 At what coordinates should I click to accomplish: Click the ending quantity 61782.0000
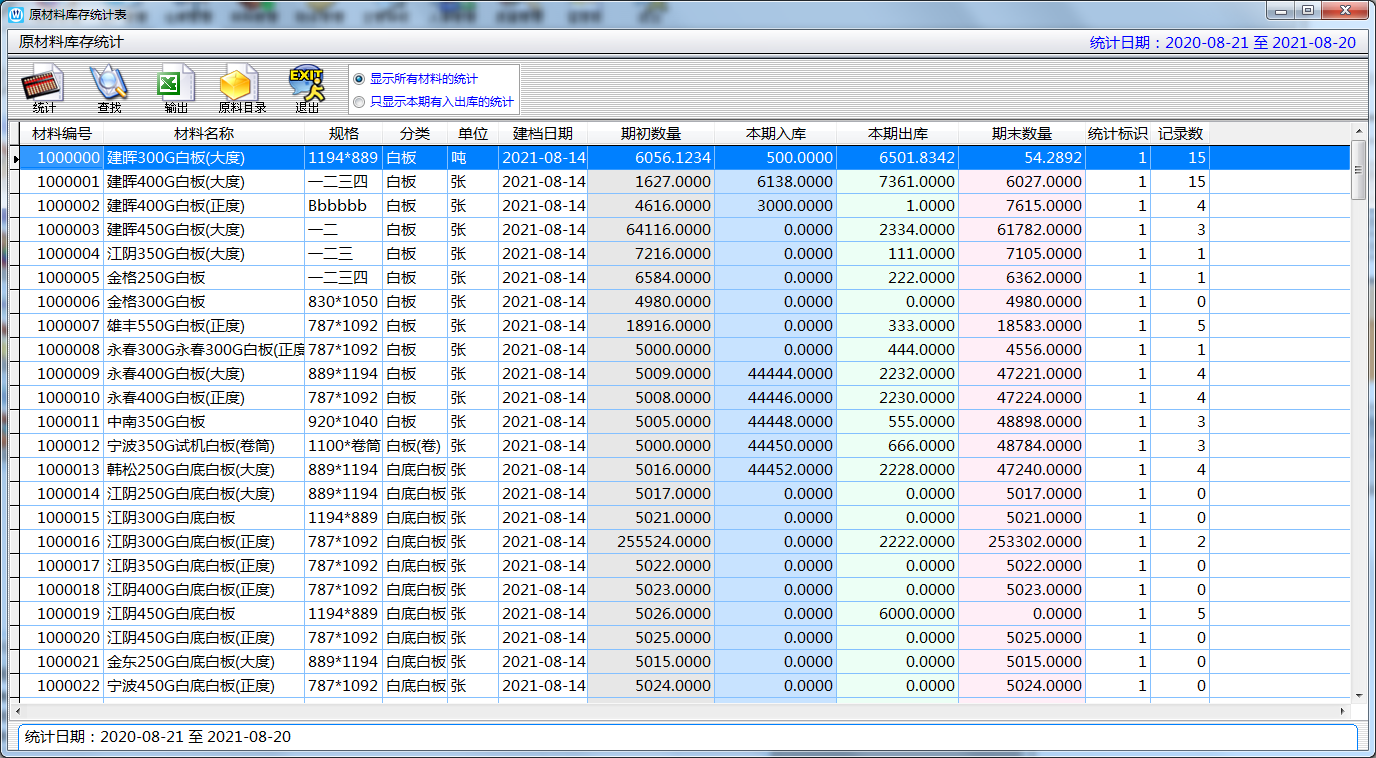coord(1022,230)
